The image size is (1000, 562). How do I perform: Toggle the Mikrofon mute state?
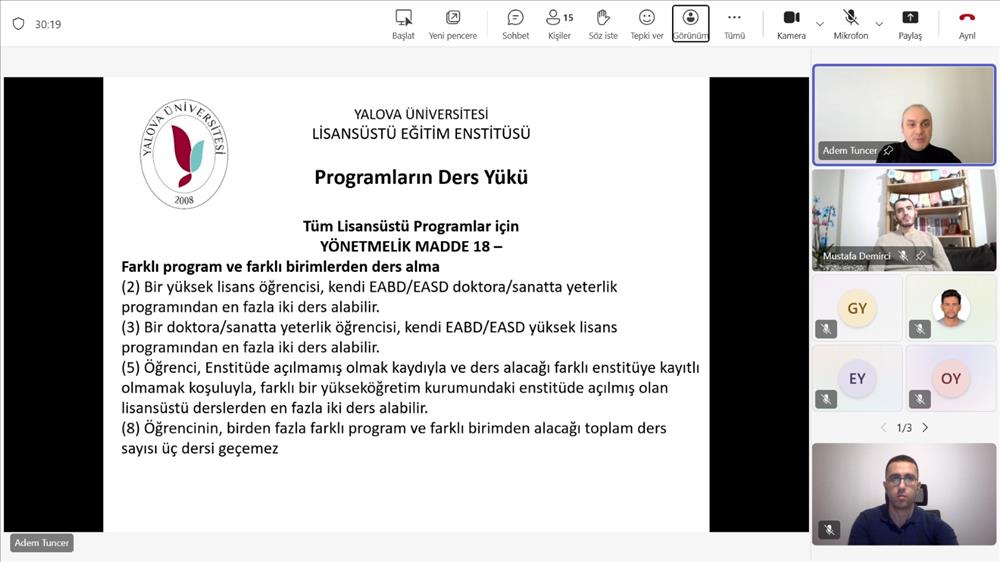coord(851,24)
